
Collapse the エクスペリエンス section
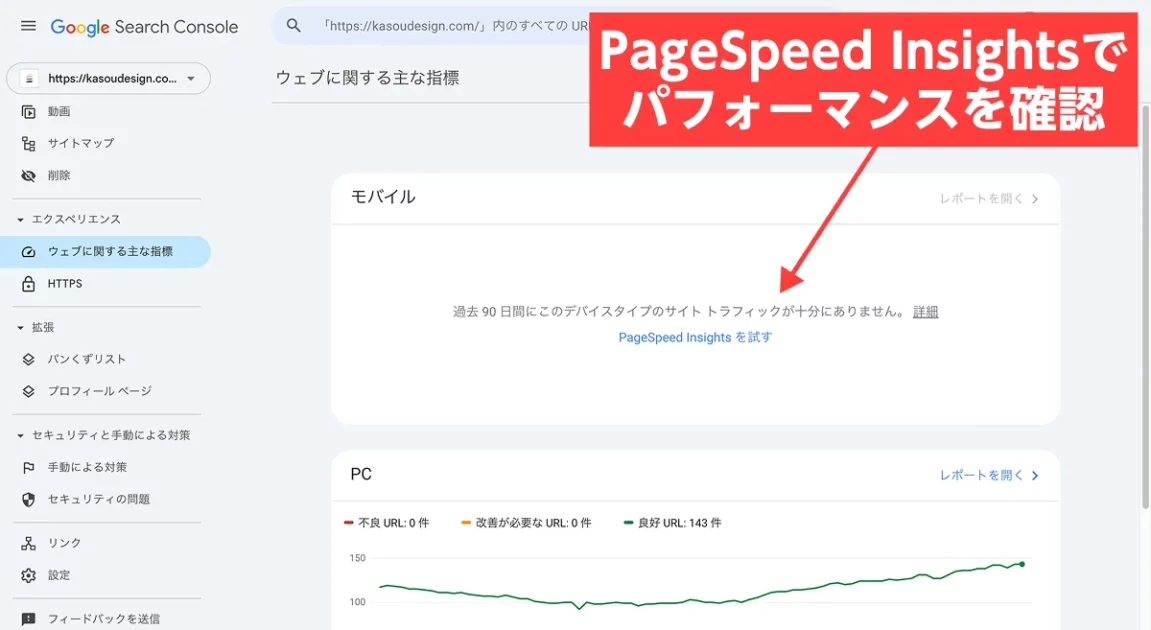(20, 220)
